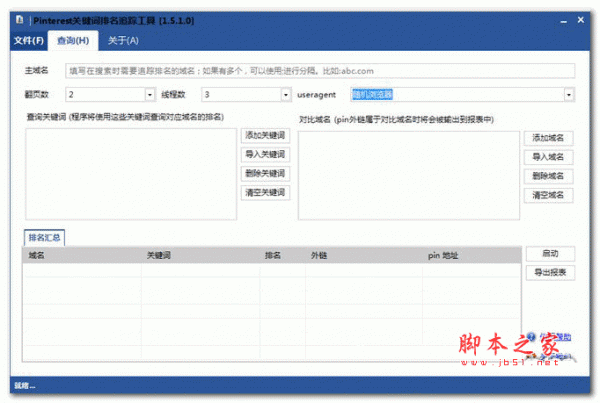Open the 关于(A) menu
This screenshot has height=403, width=600.
[x=123, y=41]
